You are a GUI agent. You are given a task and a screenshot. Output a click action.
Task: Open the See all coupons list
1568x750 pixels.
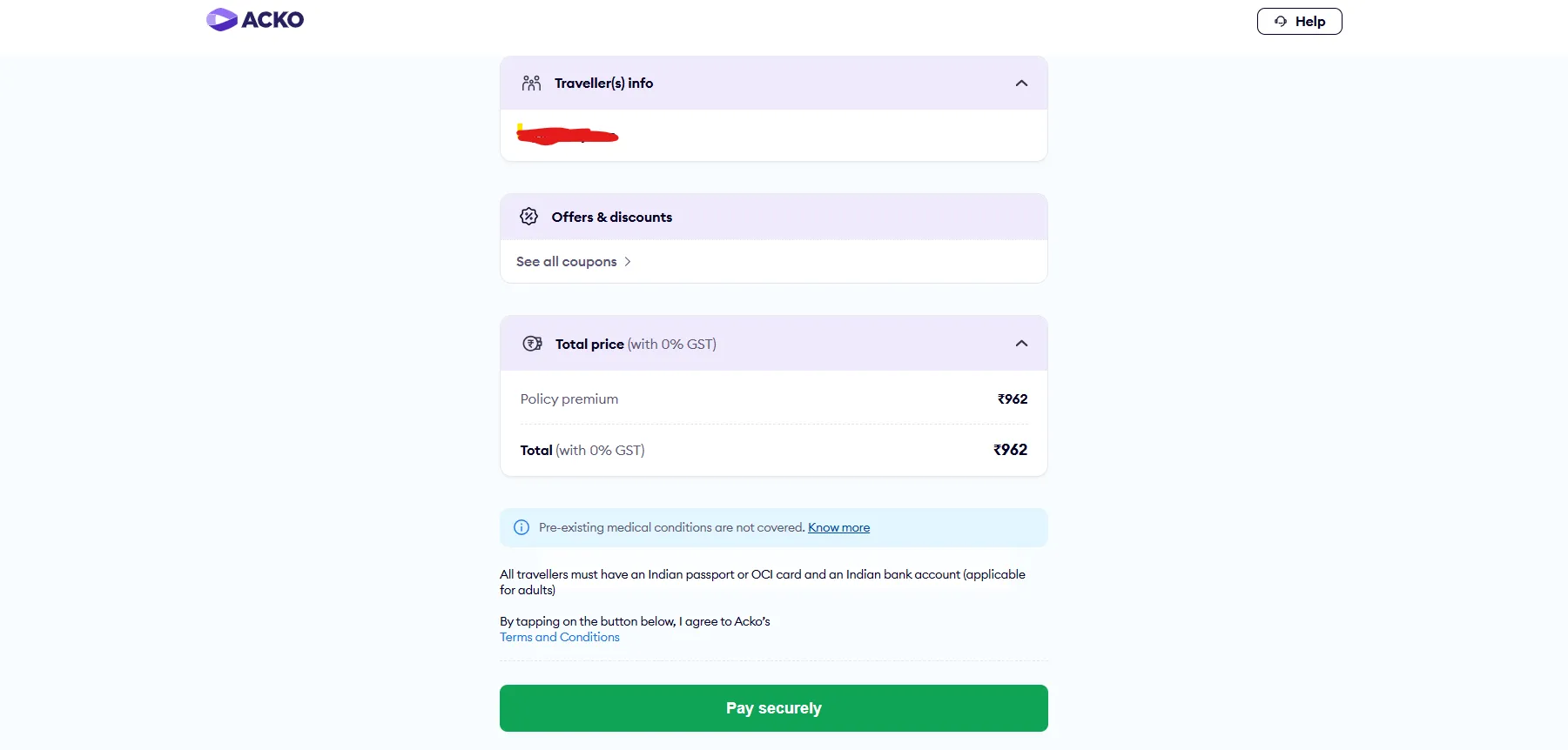(566, 261)
